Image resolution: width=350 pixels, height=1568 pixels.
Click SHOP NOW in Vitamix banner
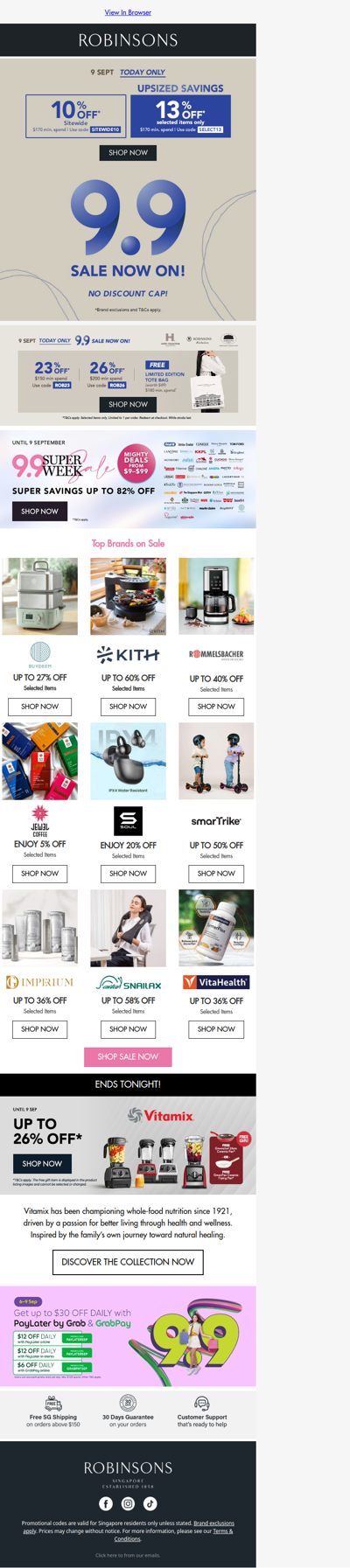pos(42,1164)
